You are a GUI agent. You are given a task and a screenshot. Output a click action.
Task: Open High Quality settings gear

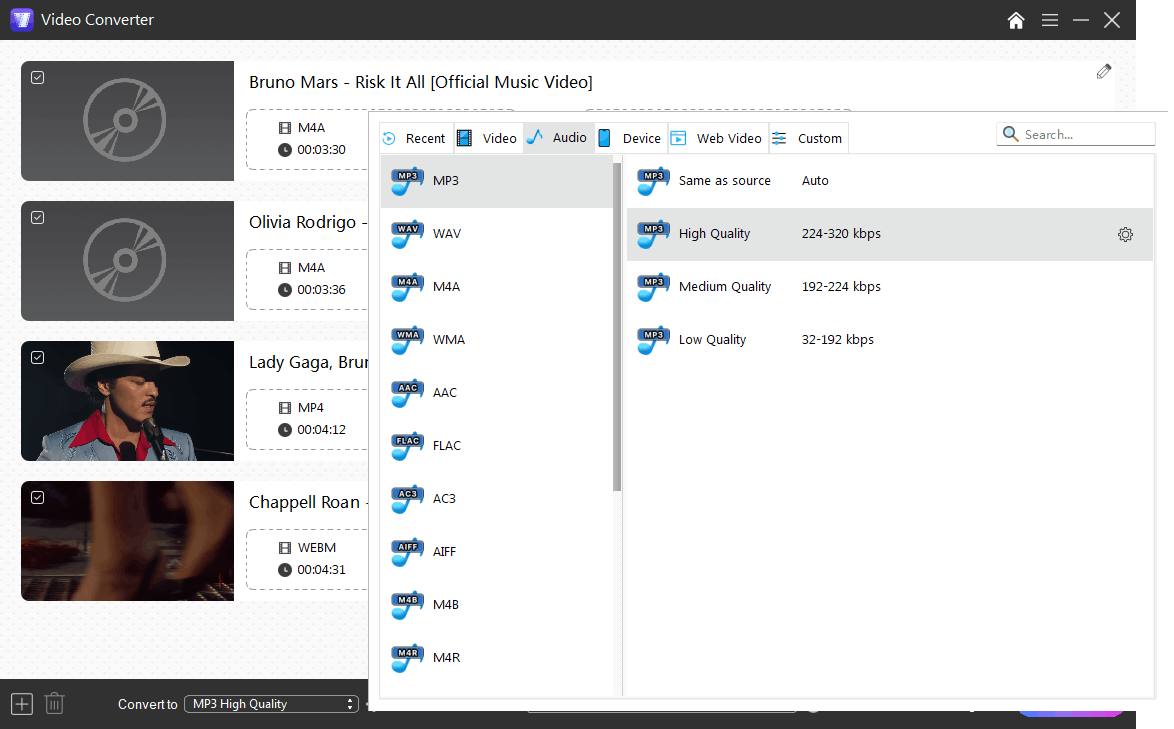tap(1125, 234)
